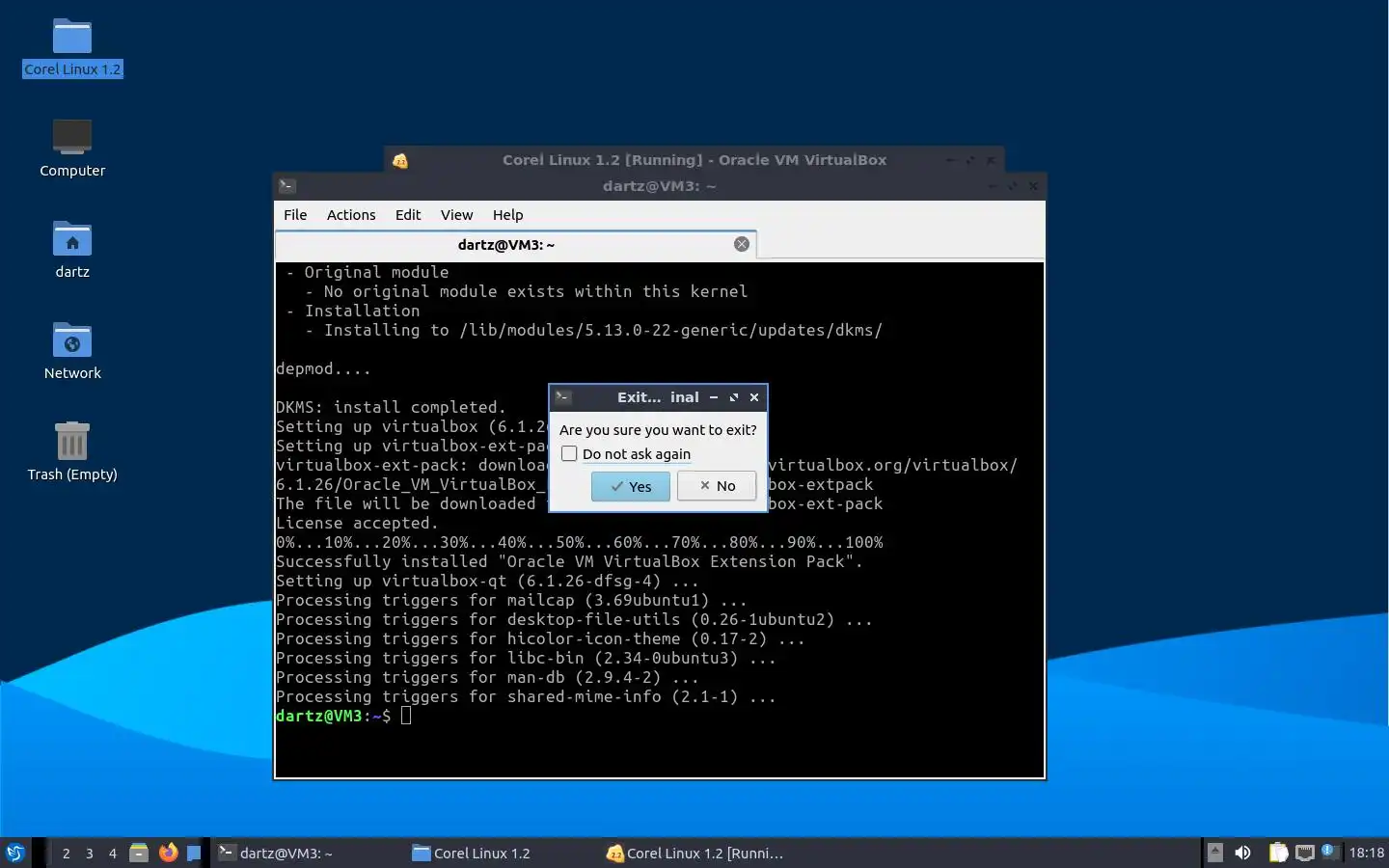
Task: Switch to workspace 3 in the pager
Action: coord(90,854)
